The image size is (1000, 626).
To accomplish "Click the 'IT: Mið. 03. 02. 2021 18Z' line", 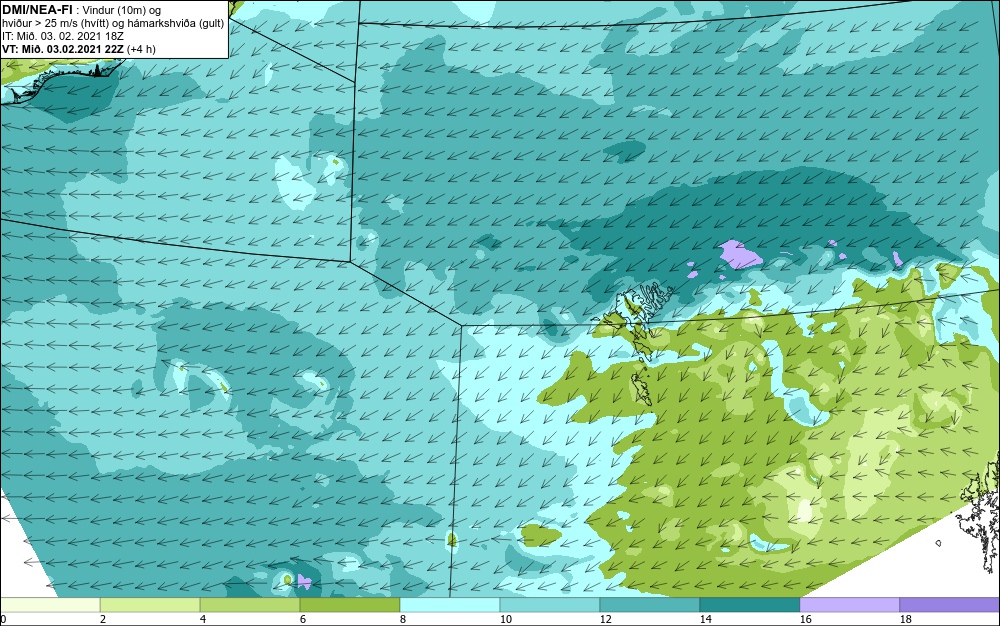I will click(63, 36).
